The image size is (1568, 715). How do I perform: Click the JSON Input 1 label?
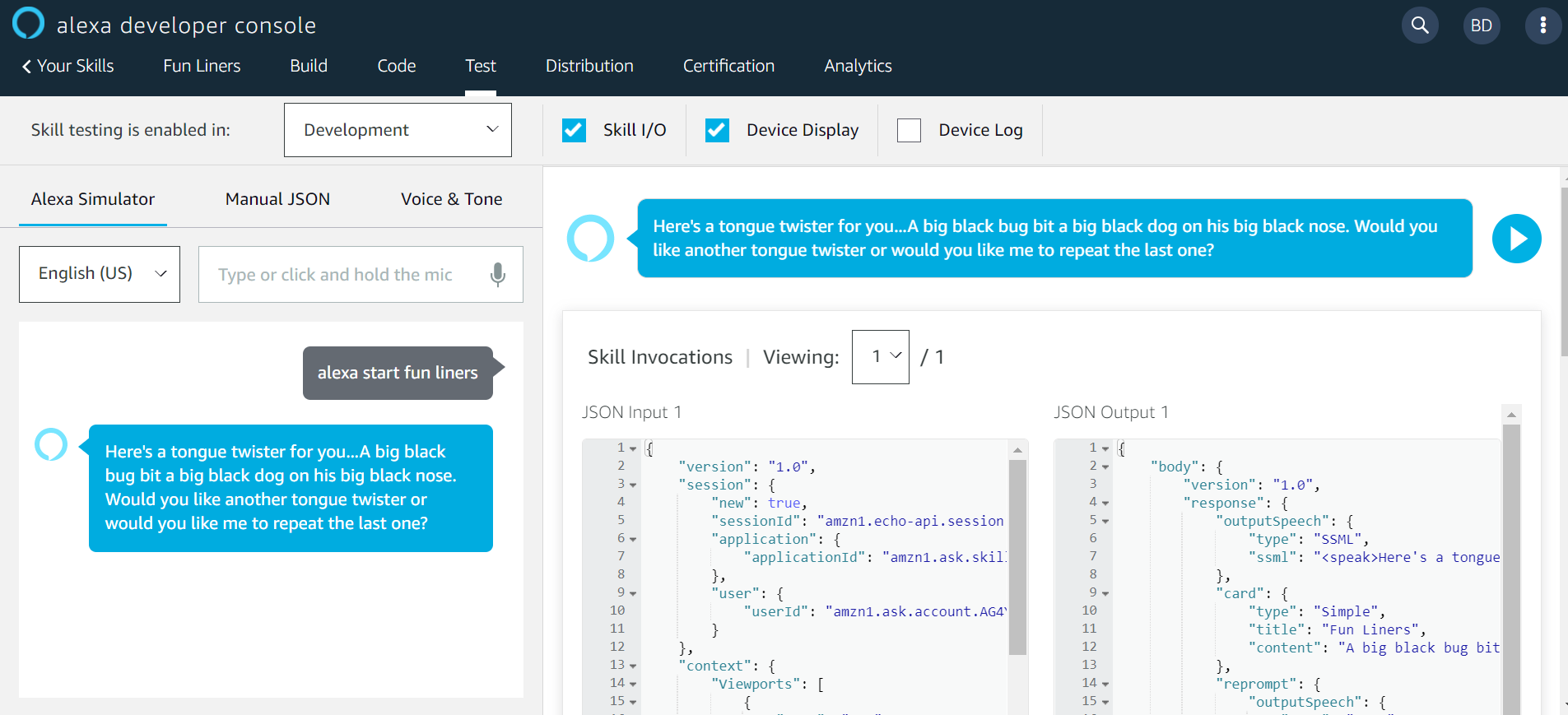(x=631, y=412)
